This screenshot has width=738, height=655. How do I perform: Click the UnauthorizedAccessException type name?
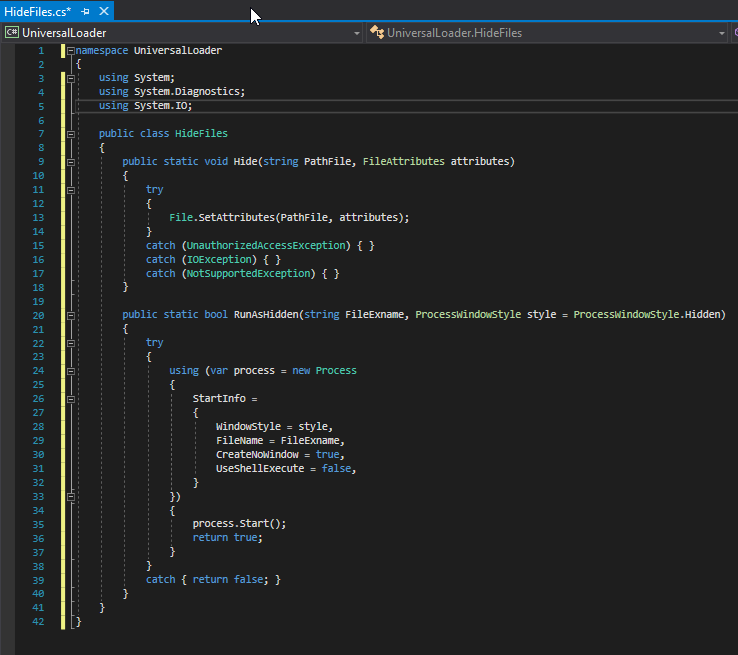pos(265,245)
